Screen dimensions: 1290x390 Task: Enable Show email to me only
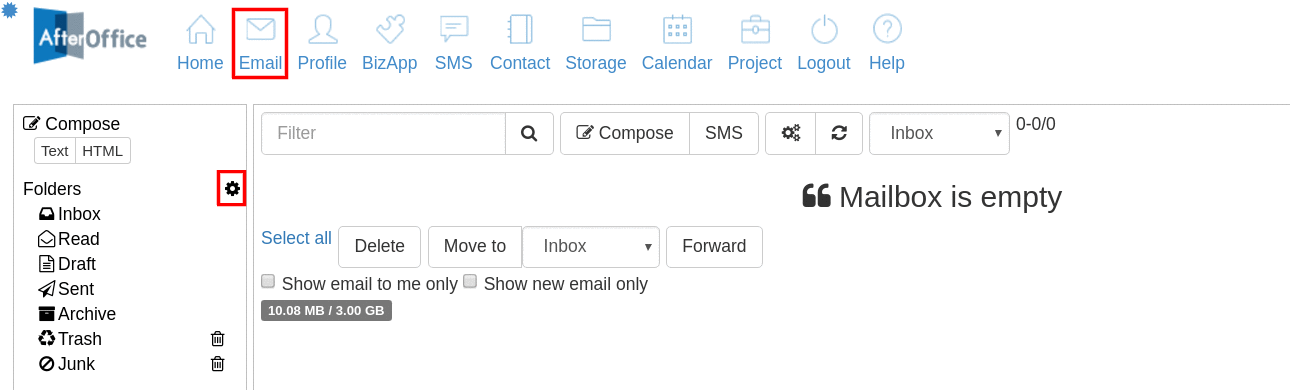268,282
